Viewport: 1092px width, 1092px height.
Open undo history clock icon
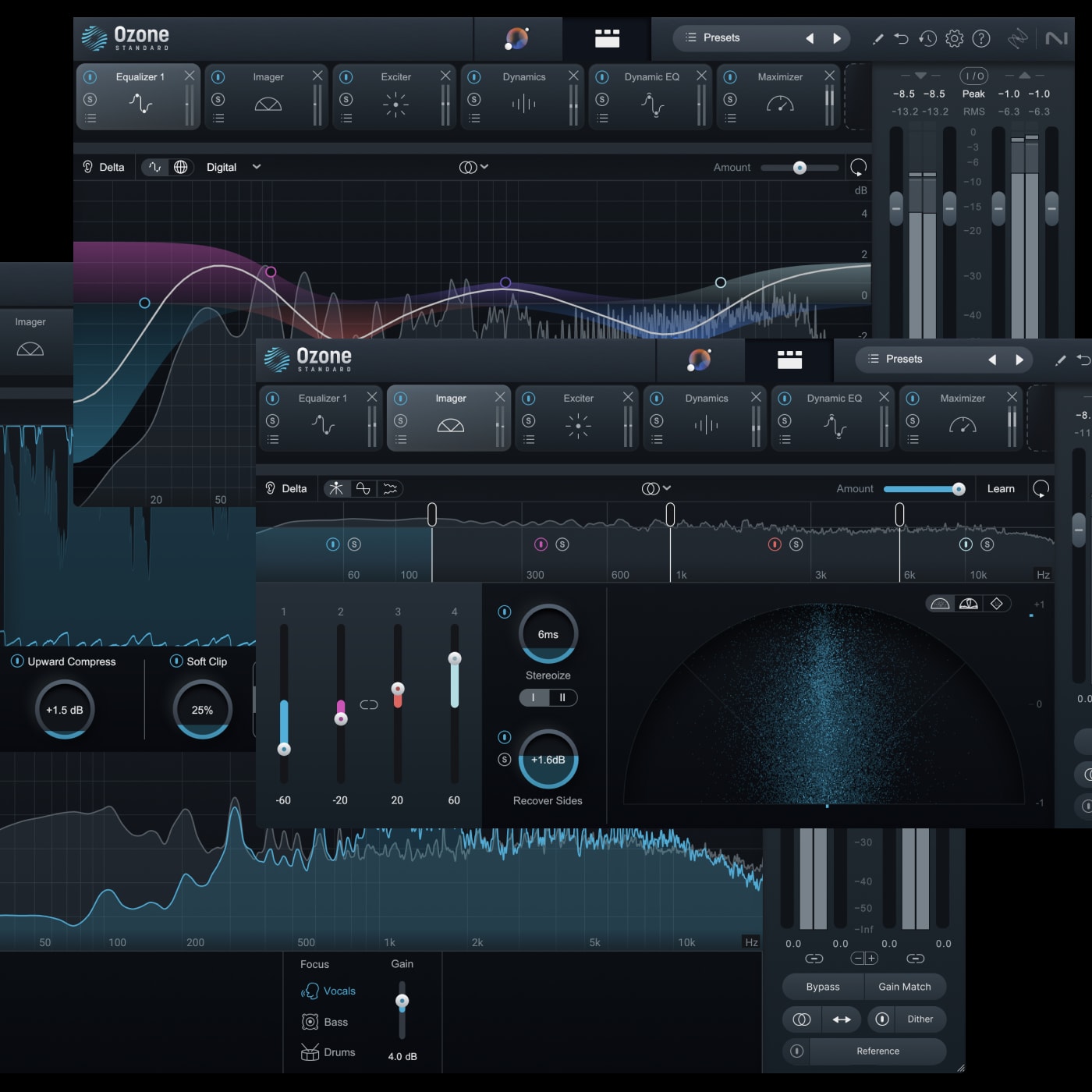[x=927, y=38]
